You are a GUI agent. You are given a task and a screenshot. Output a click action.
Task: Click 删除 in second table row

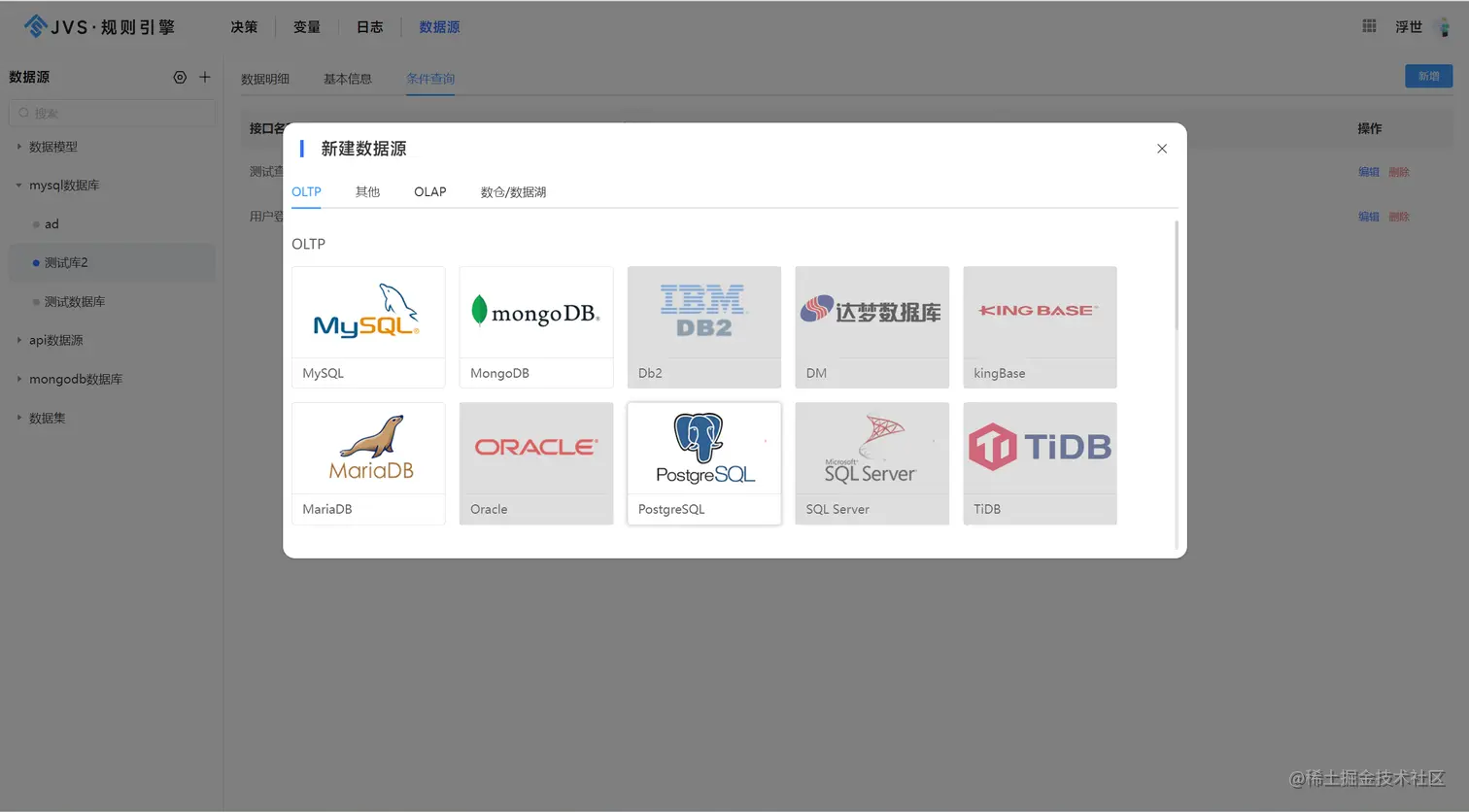pyautogui.click(x=1399, y=217)
